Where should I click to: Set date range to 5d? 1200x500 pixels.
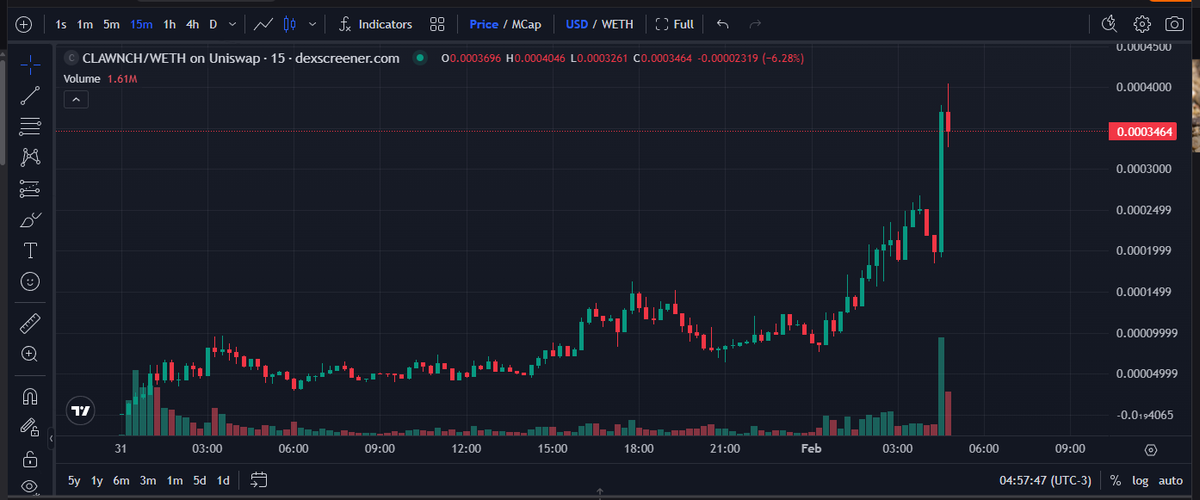click(x=200, y=480)
